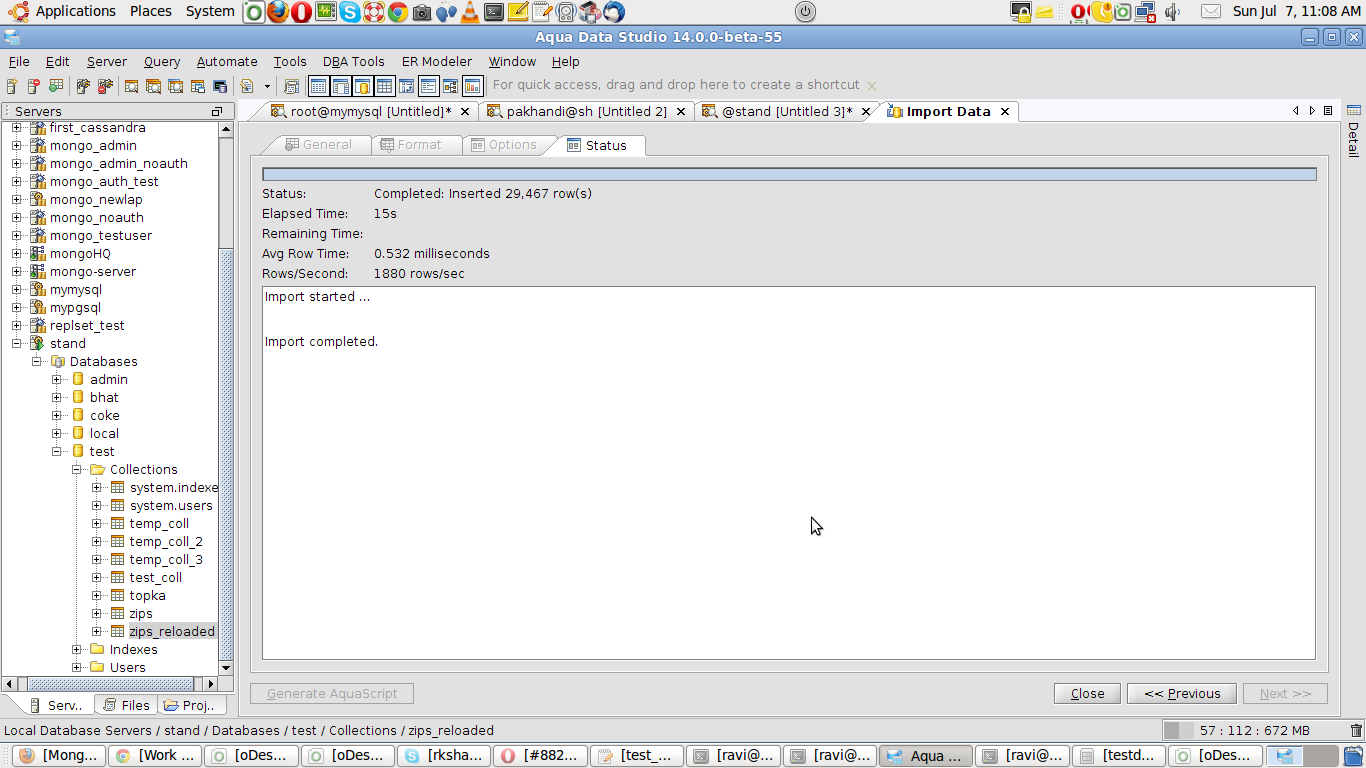Click the green-dot table toolbar icon
The height and width of the screenshot is (768, 1366).
coord(56,86)
